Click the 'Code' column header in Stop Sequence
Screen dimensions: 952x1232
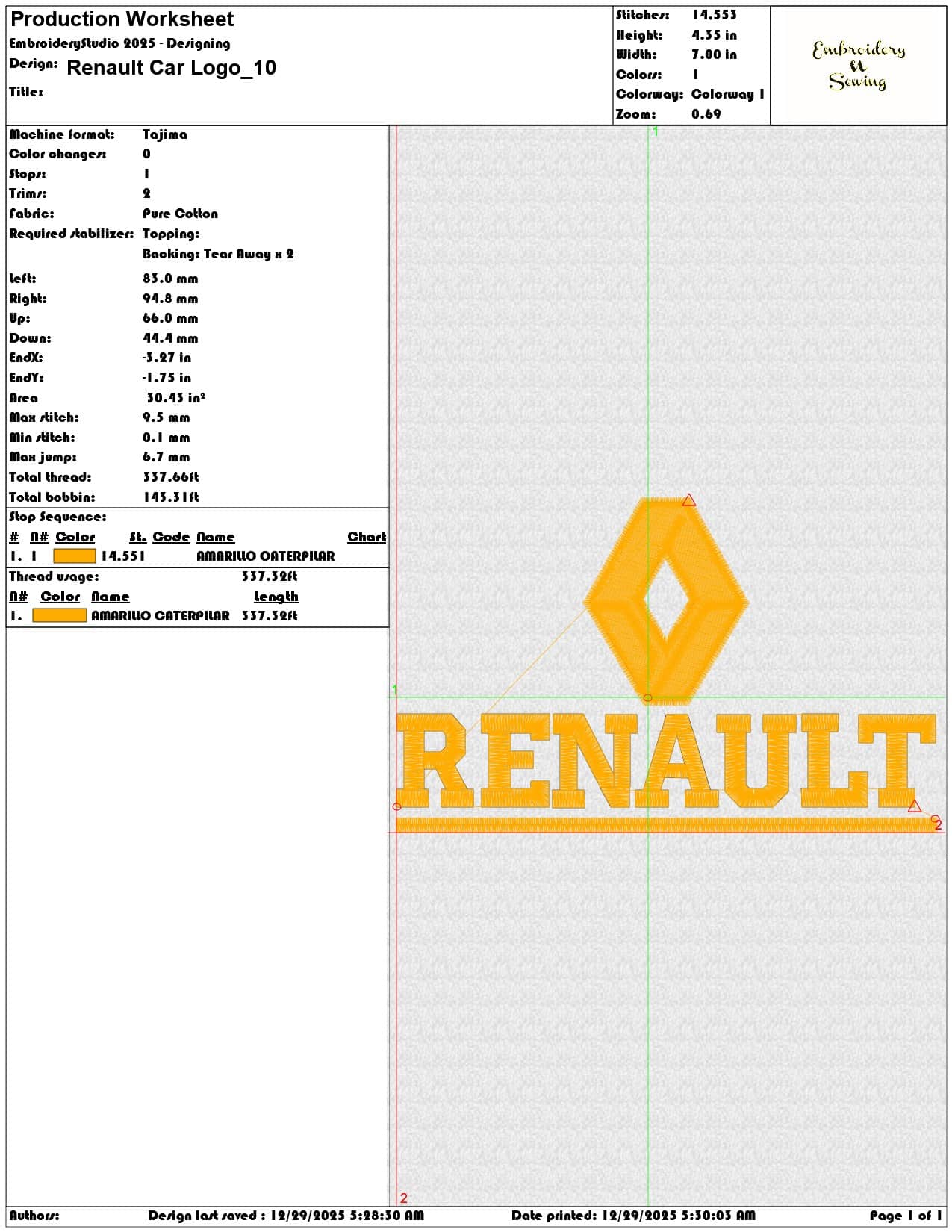pos(171,537)
